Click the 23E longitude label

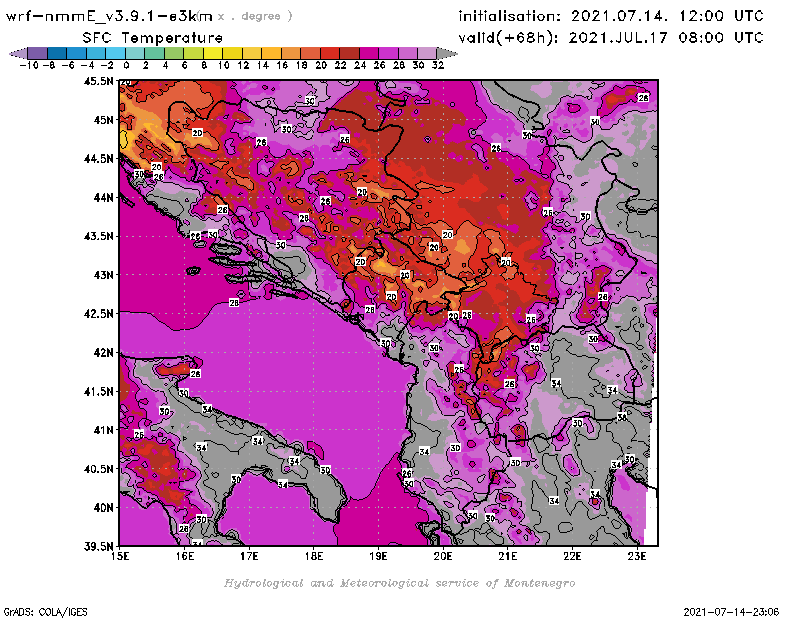(637, 556)
